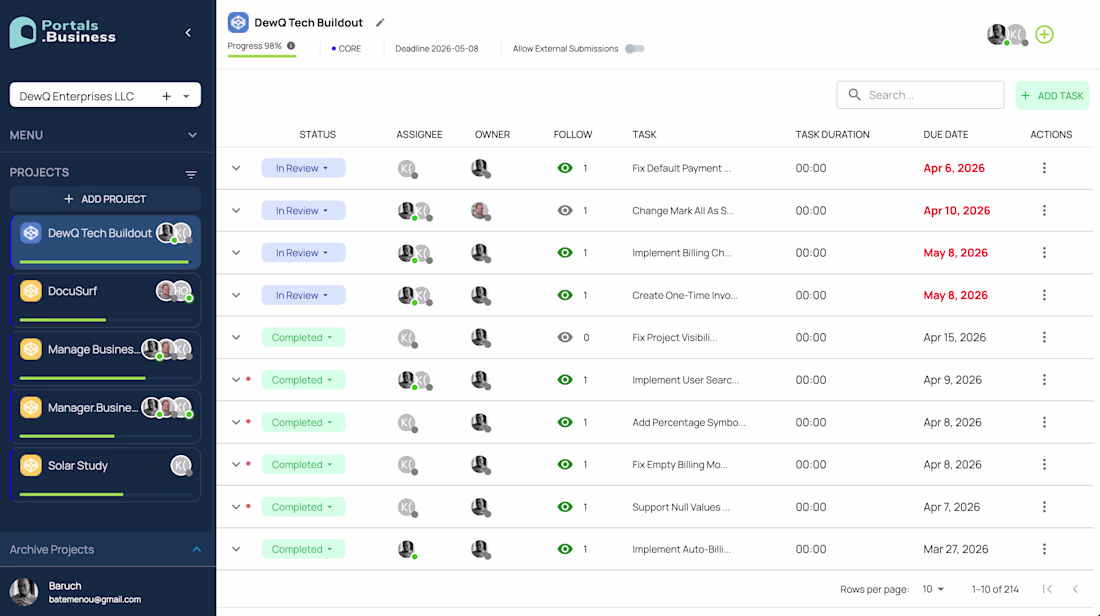The width and height of the screenshot is (1100, 616).
Task: Open actions menu for Implement Billing task
Action: (x=1044, y=253)
